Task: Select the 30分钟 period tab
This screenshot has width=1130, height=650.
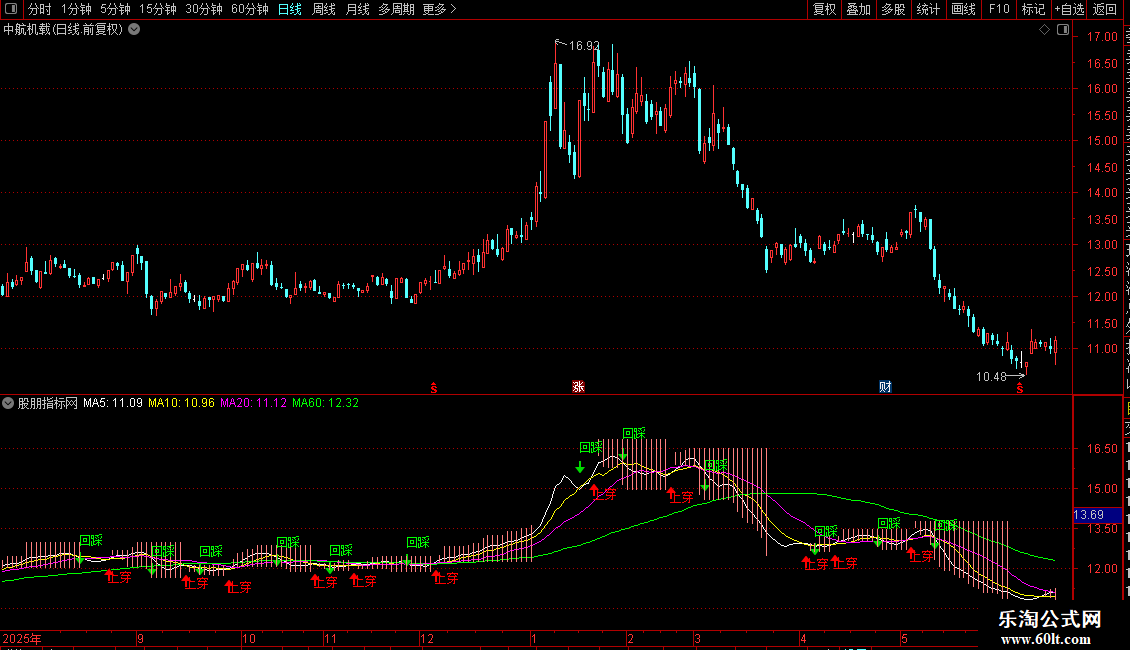Action: pos(204,9)
